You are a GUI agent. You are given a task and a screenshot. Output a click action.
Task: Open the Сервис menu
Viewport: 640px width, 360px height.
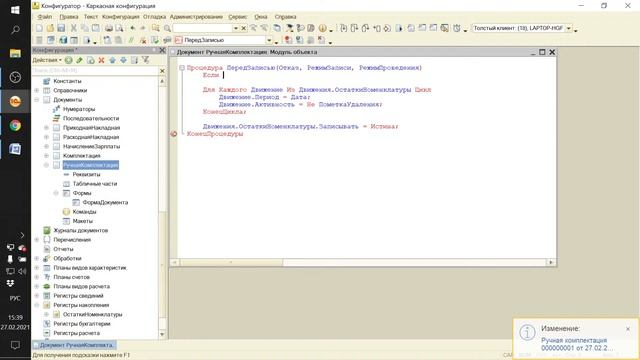pyautogui.click(x=238, y=17)
